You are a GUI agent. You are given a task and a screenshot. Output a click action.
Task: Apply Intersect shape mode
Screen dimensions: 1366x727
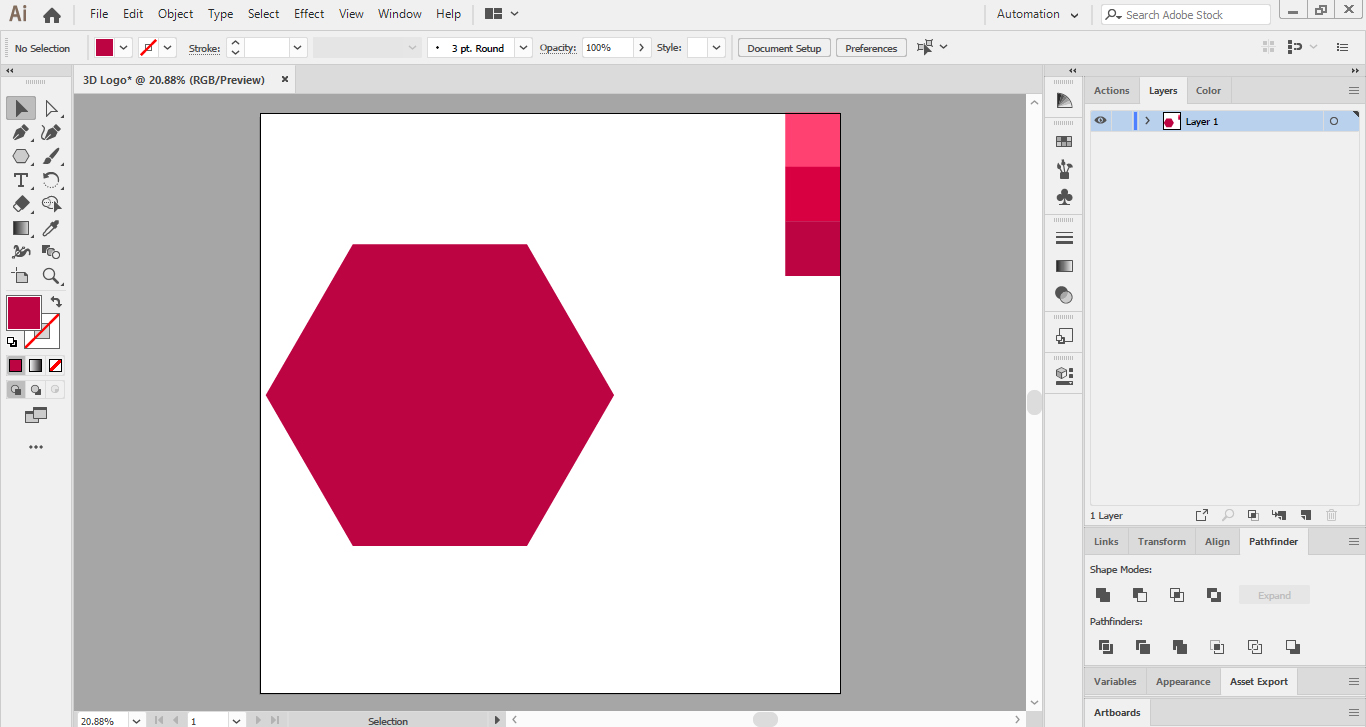(x=1177, y=595)
